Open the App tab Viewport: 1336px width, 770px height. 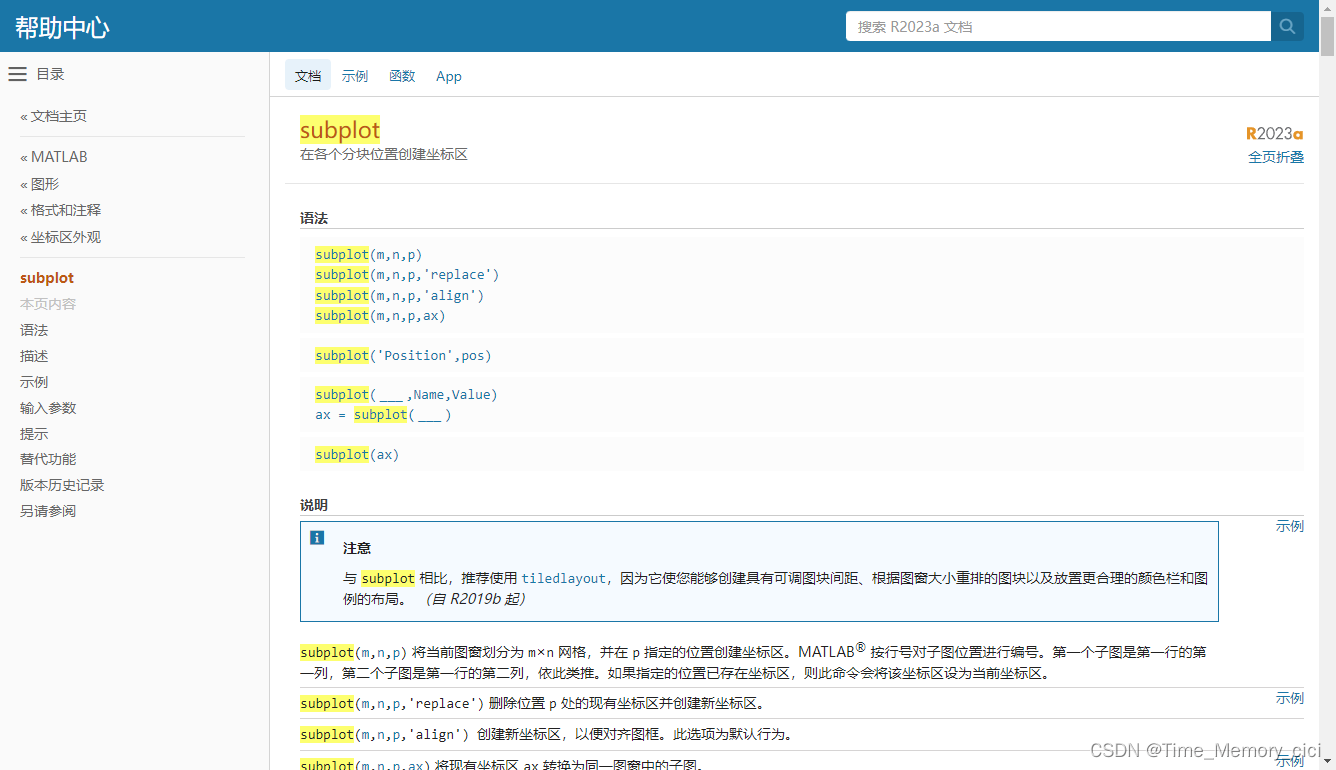point(448,75)
